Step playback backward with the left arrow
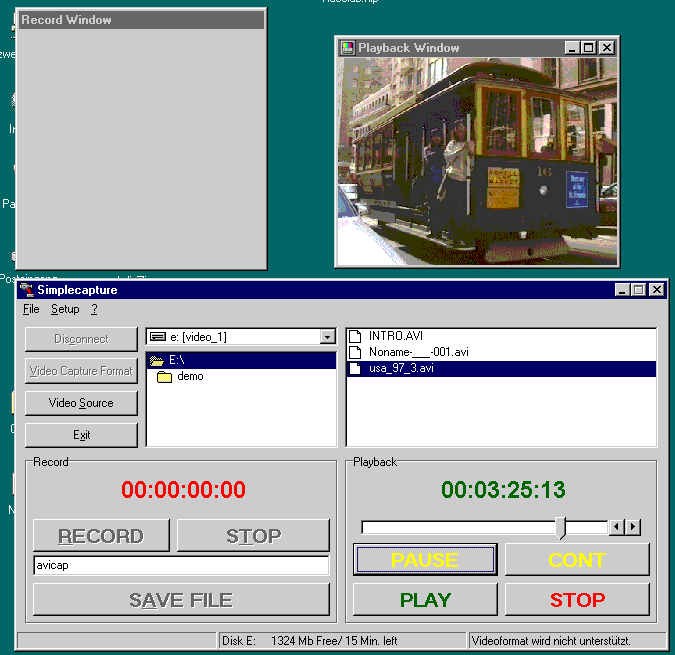The image size is (675, 655). 616,527
